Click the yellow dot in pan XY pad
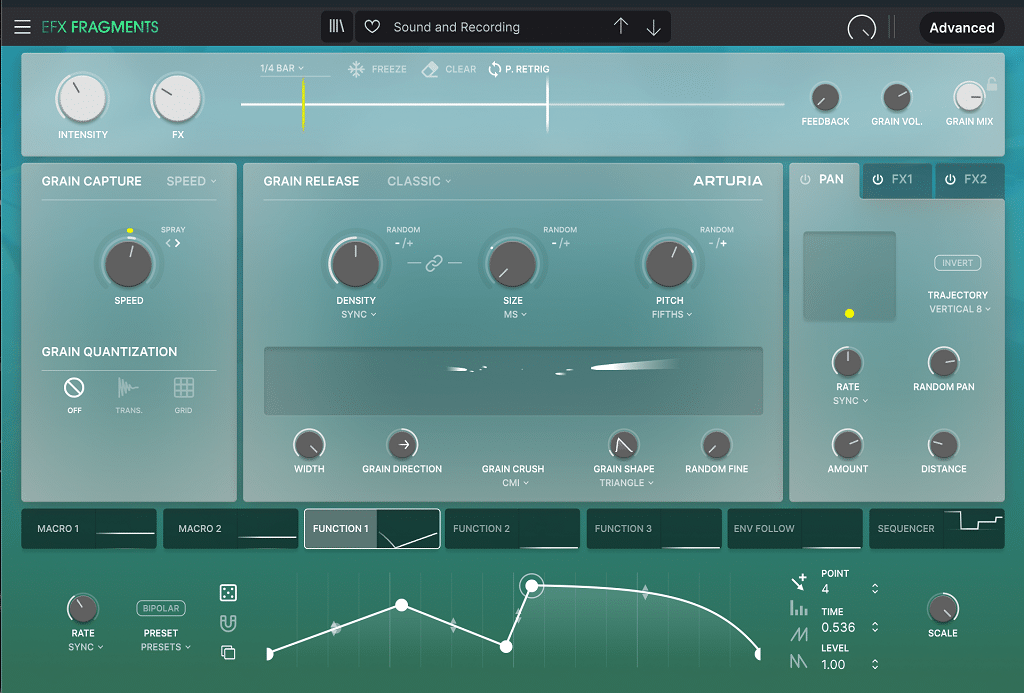The height and width of the screenshot is (693, 1024). (849, 314)
